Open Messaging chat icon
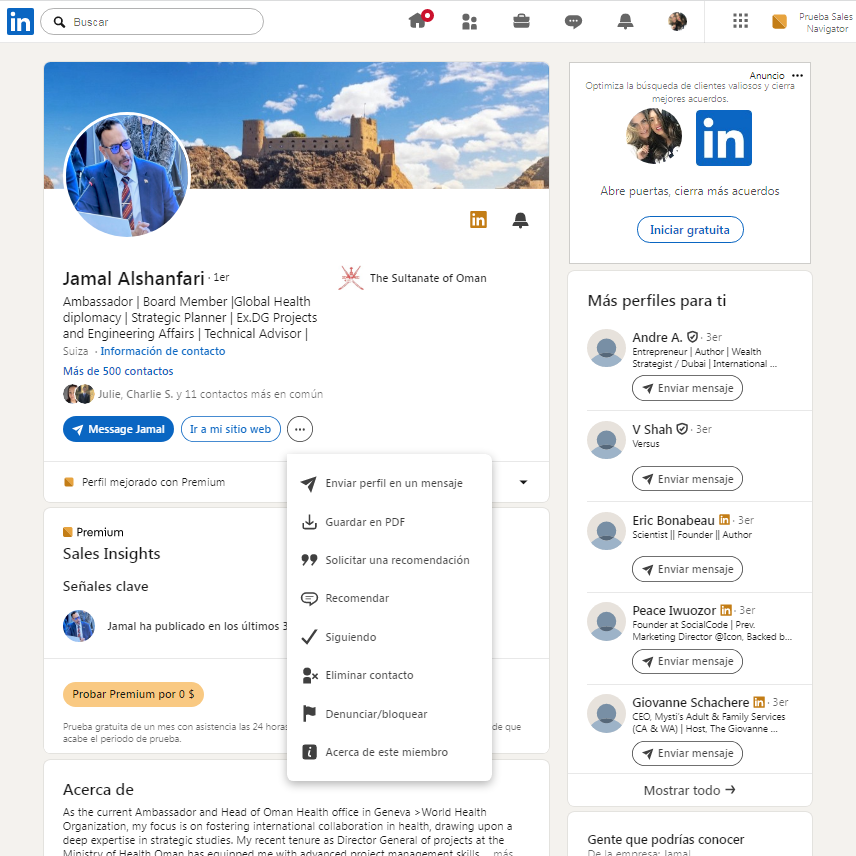Image resolution: width=856 pixels, height=856 pixels. tap(573, 22)
